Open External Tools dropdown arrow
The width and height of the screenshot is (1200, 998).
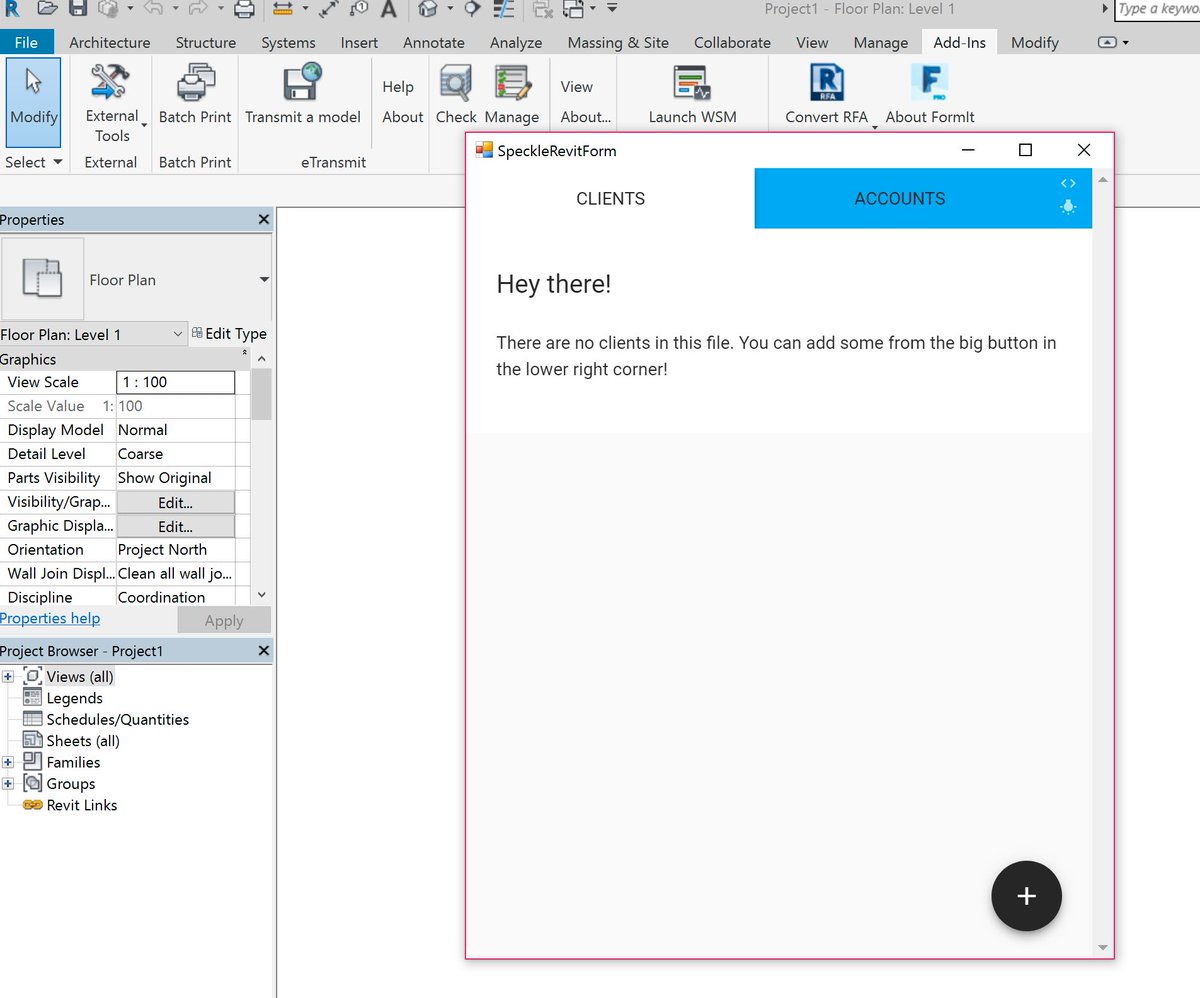pyautogui.click(x=145, y=124)
